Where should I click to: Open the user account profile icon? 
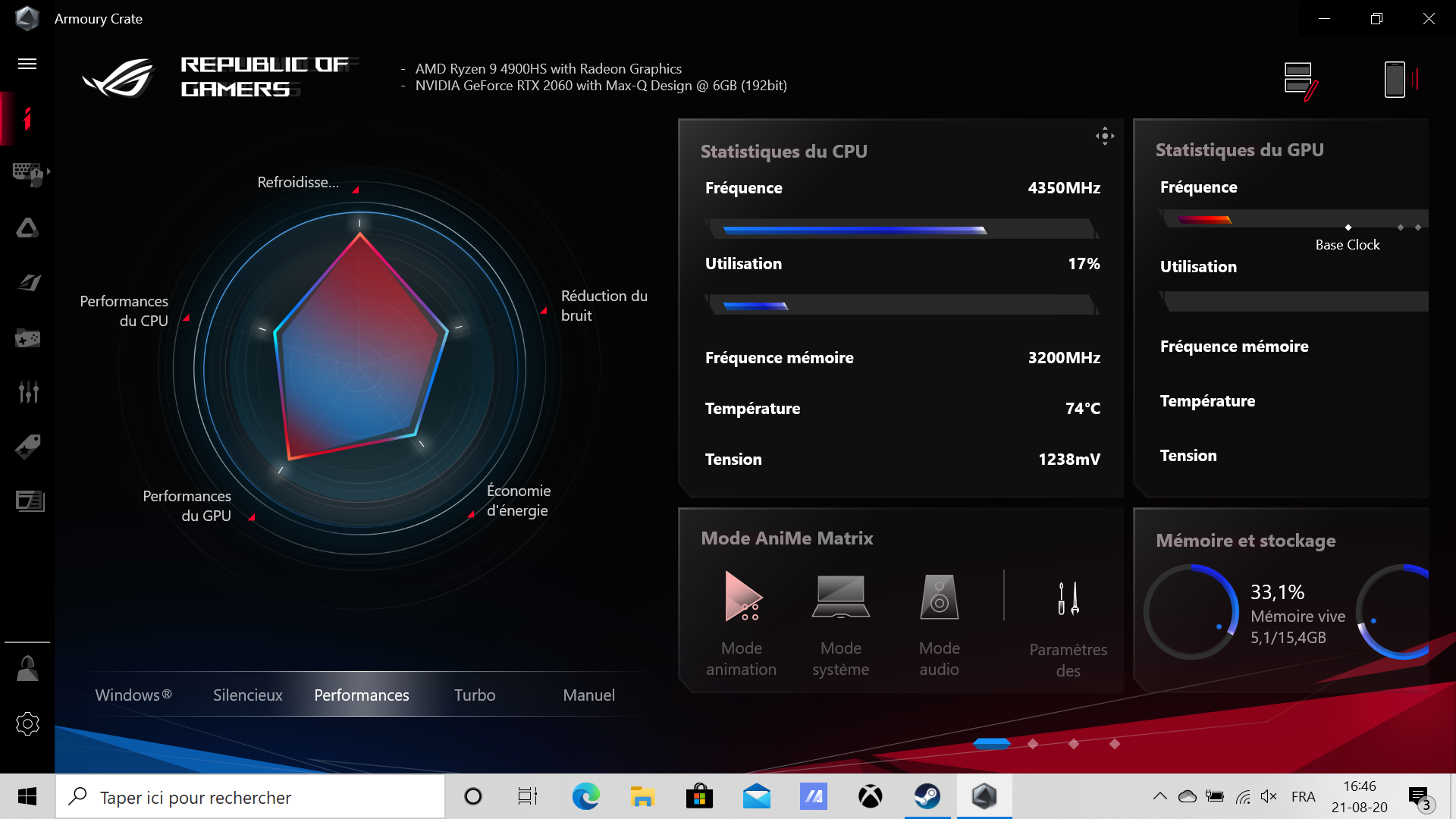point(27,669)
